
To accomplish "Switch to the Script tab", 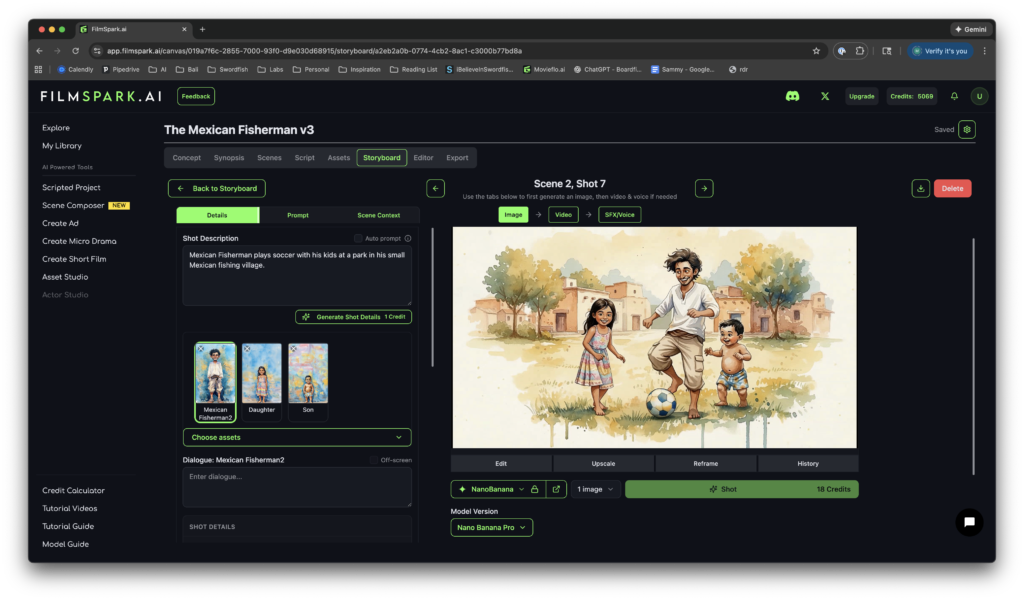I will coord(307,157).
